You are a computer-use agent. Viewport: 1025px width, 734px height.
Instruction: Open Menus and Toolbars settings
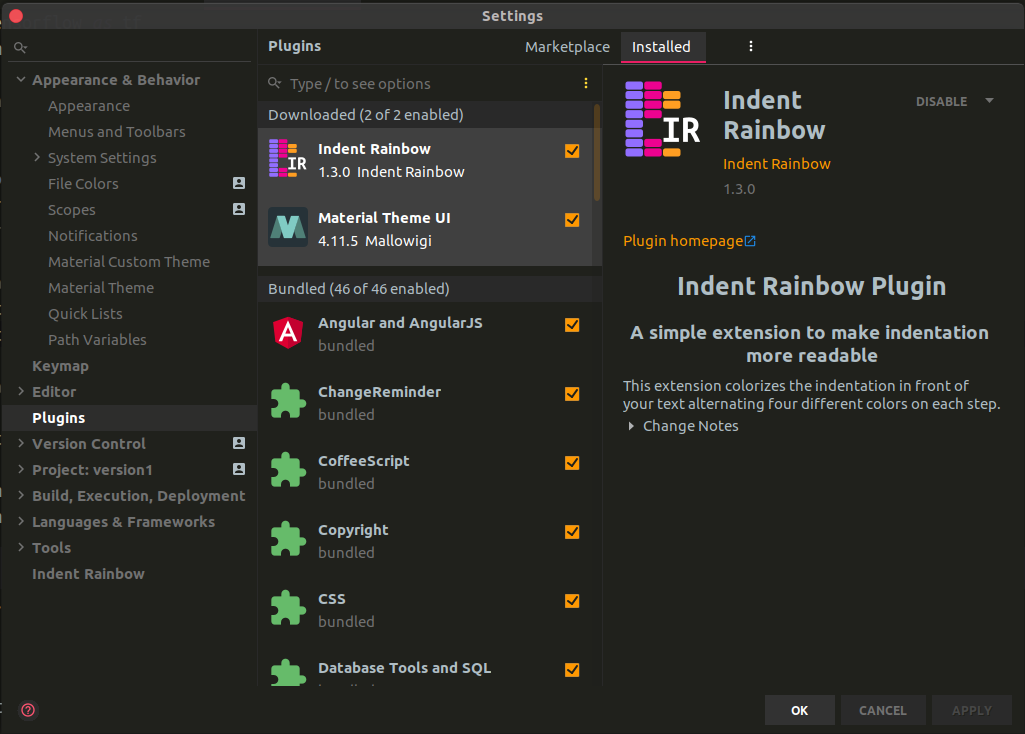point(116,131)
